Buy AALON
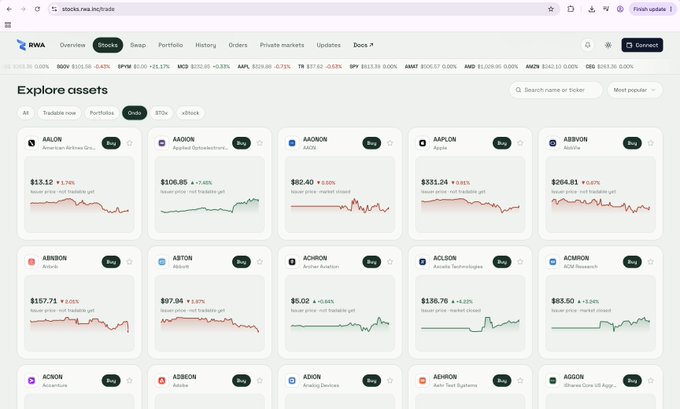 (111, 143)
